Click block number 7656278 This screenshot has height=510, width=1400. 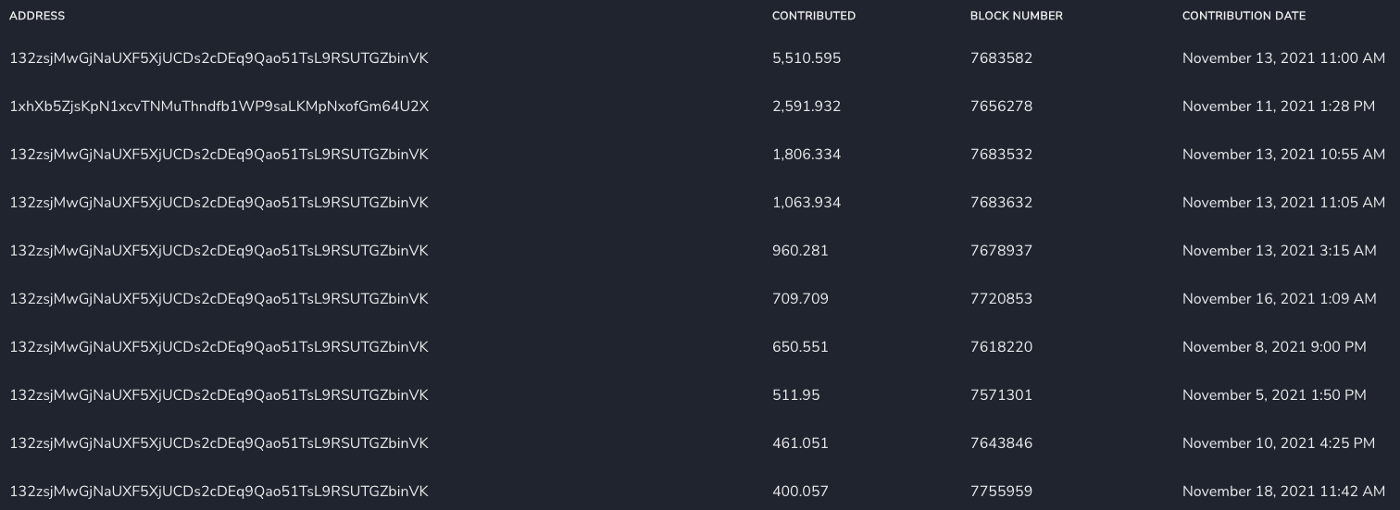tap(1001, 106)
